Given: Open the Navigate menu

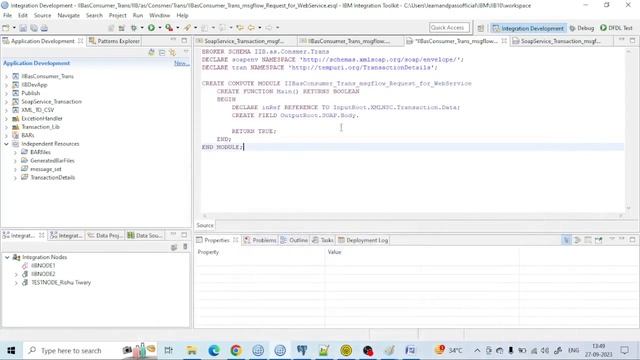Looking at the screenshot, I should (x=69, y=15).
